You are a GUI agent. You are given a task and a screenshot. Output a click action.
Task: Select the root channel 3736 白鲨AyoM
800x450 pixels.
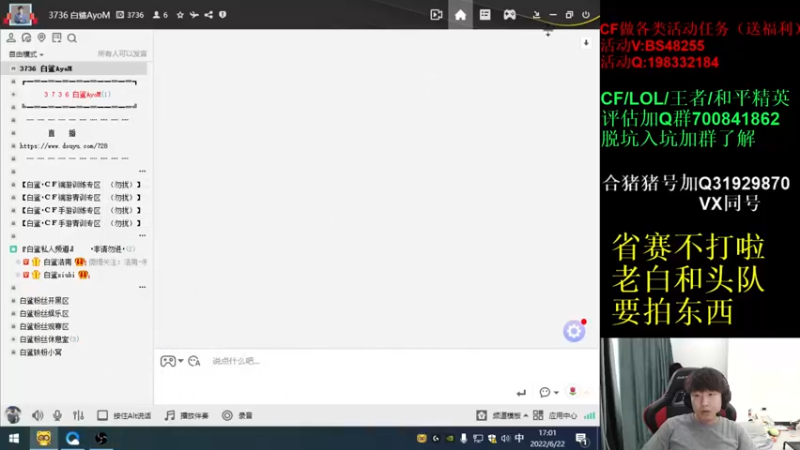point(74,68)
